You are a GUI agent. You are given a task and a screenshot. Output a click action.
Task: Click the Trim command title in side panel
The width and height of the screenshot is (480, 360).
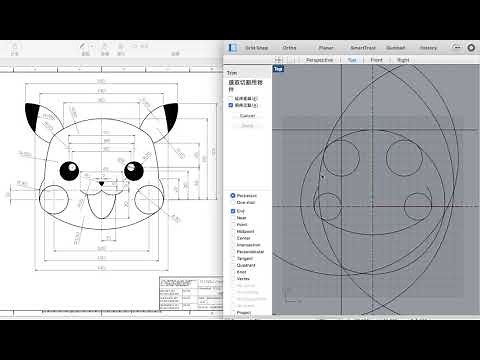pos(232,73)
